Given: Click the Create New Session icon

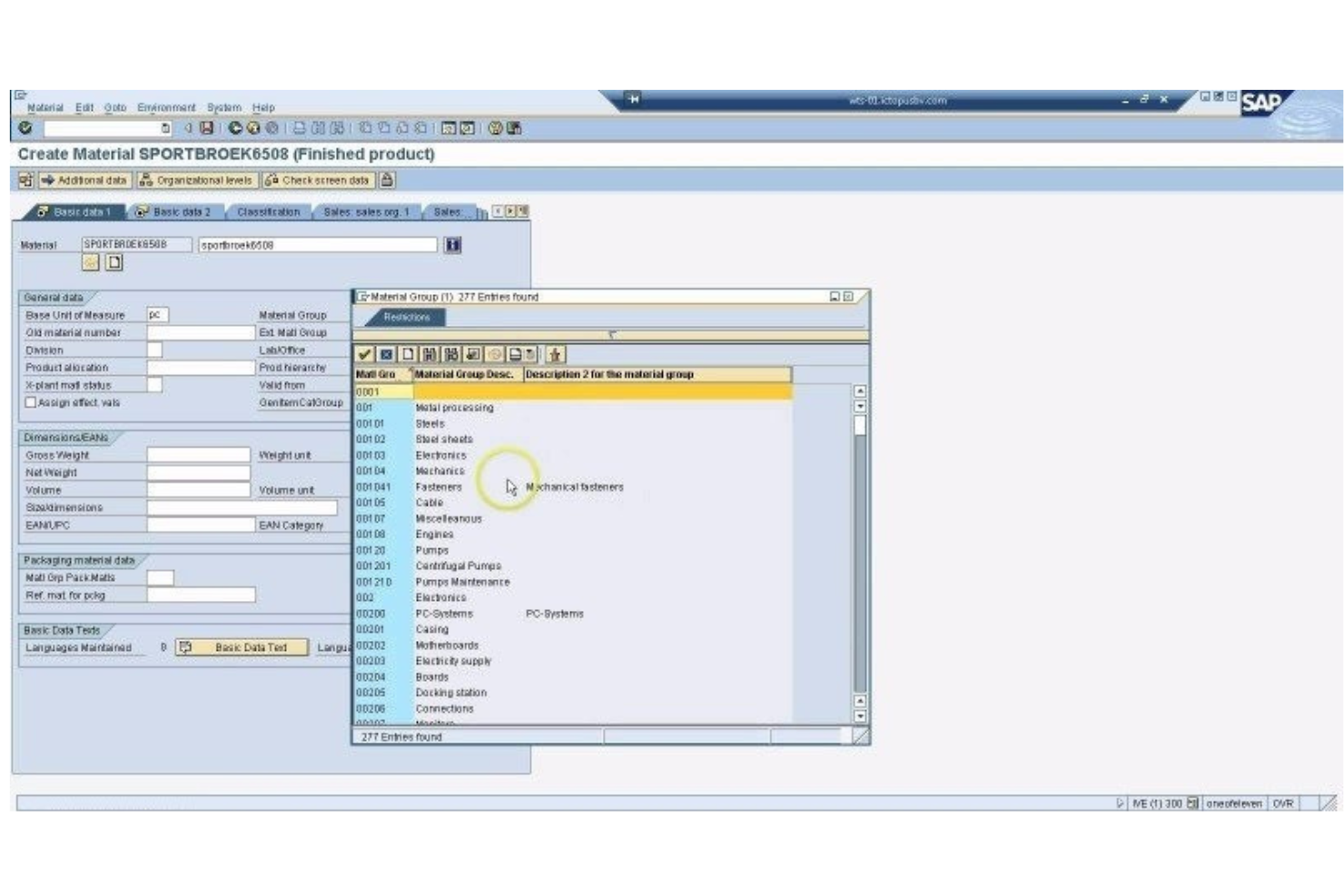Looking at the screenshot, I should [449, 128].
